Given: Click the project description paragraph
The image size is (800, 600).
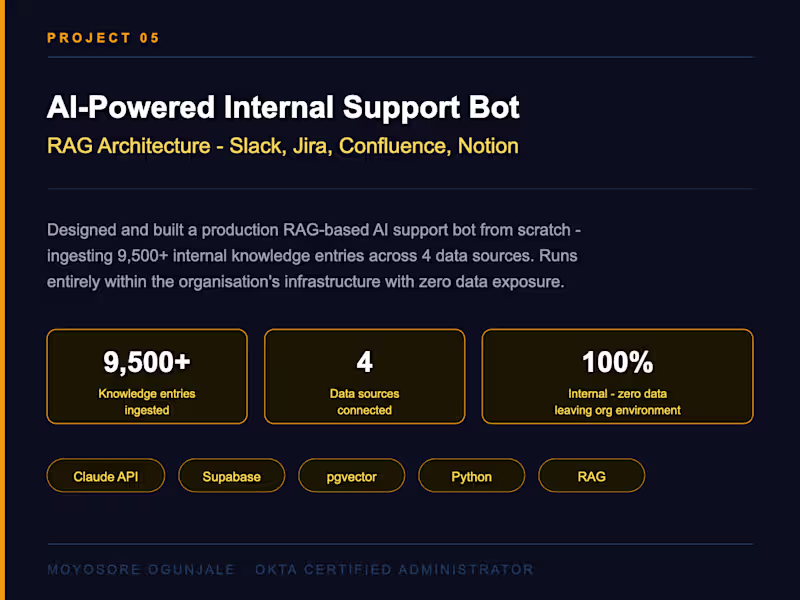Looking at the screenshot, I should coord(314,256).
